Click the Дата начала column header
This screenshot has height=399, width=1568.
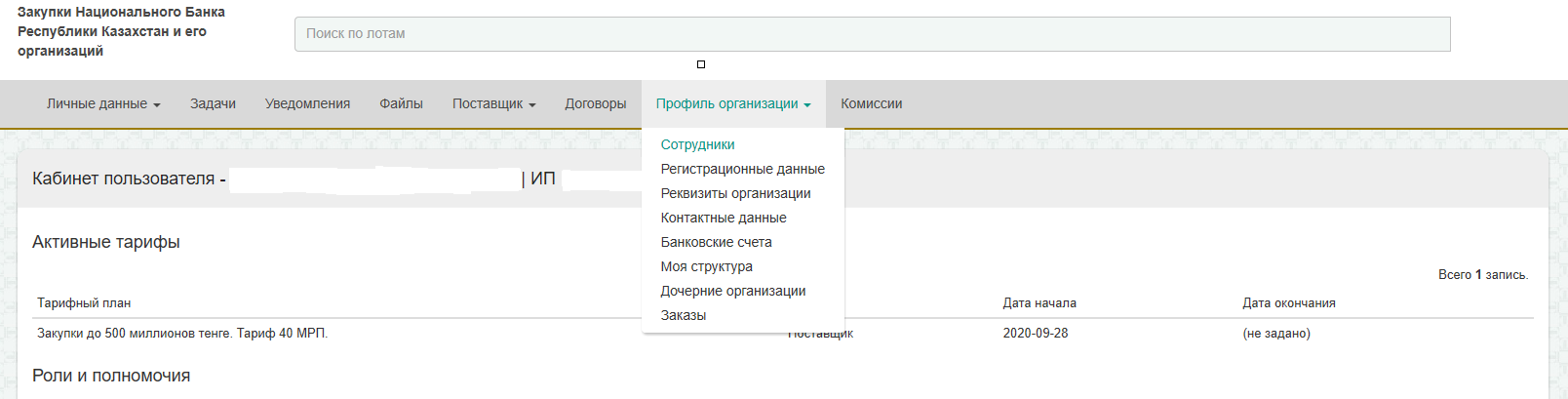click(x=1039, y=303)
